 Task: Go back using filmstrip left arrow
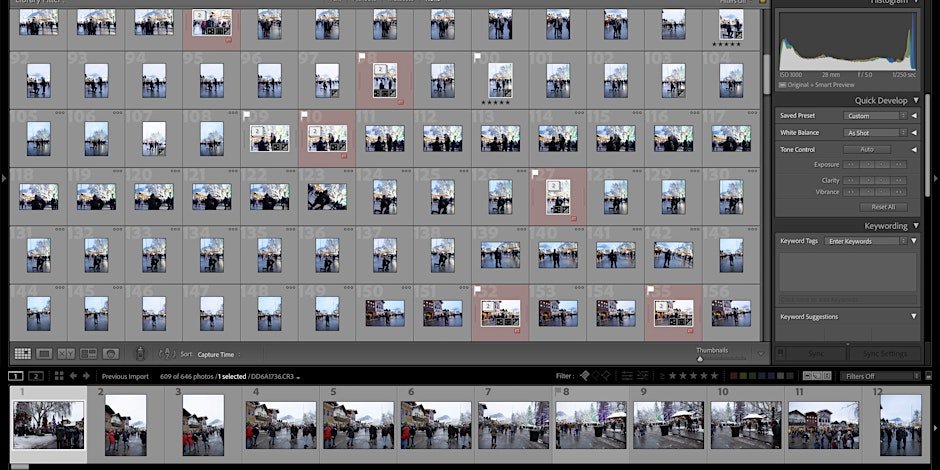tap(73, 376)
